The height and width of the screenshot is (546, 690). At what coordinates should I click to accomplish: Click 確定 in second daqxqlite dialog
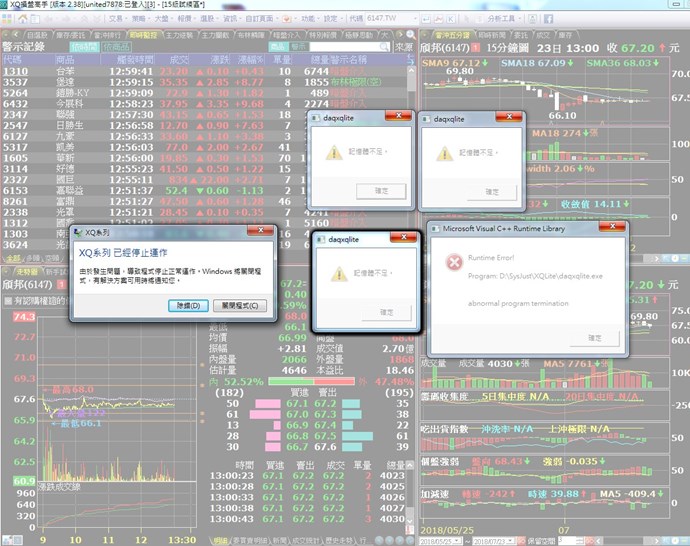tap(492, 192)
